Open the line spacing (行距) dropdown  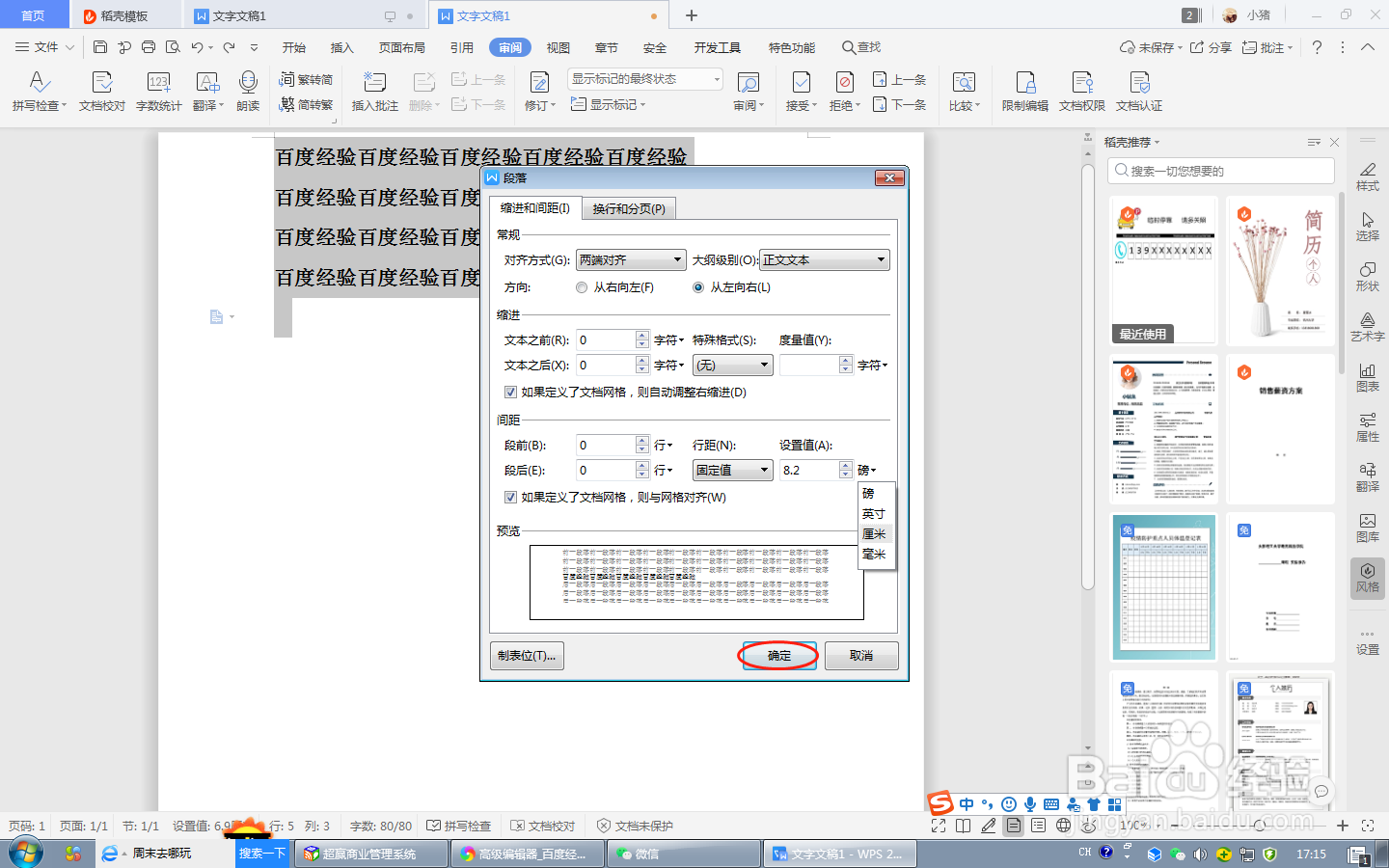point(733,470)
